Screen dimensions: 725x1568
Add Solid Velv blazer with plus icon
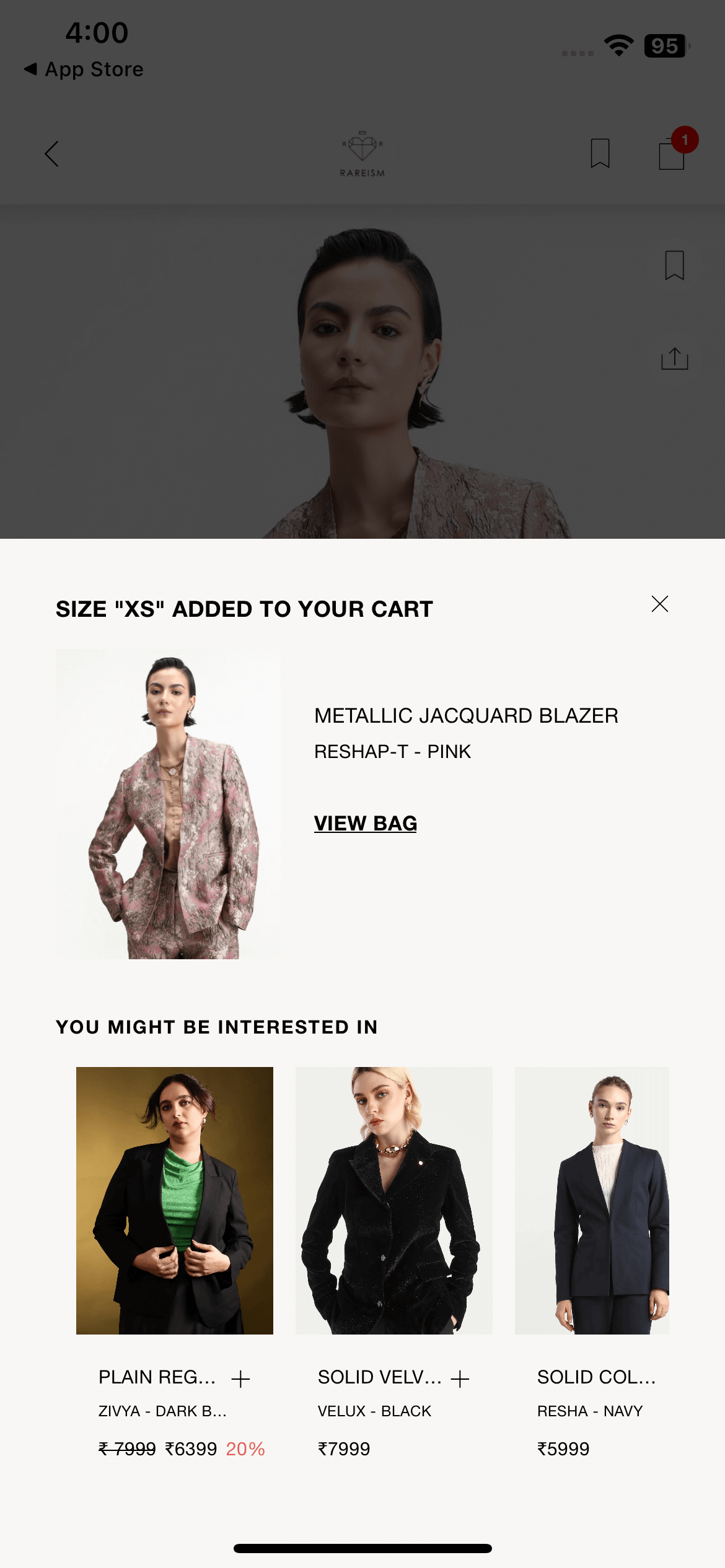point(460,1379)
